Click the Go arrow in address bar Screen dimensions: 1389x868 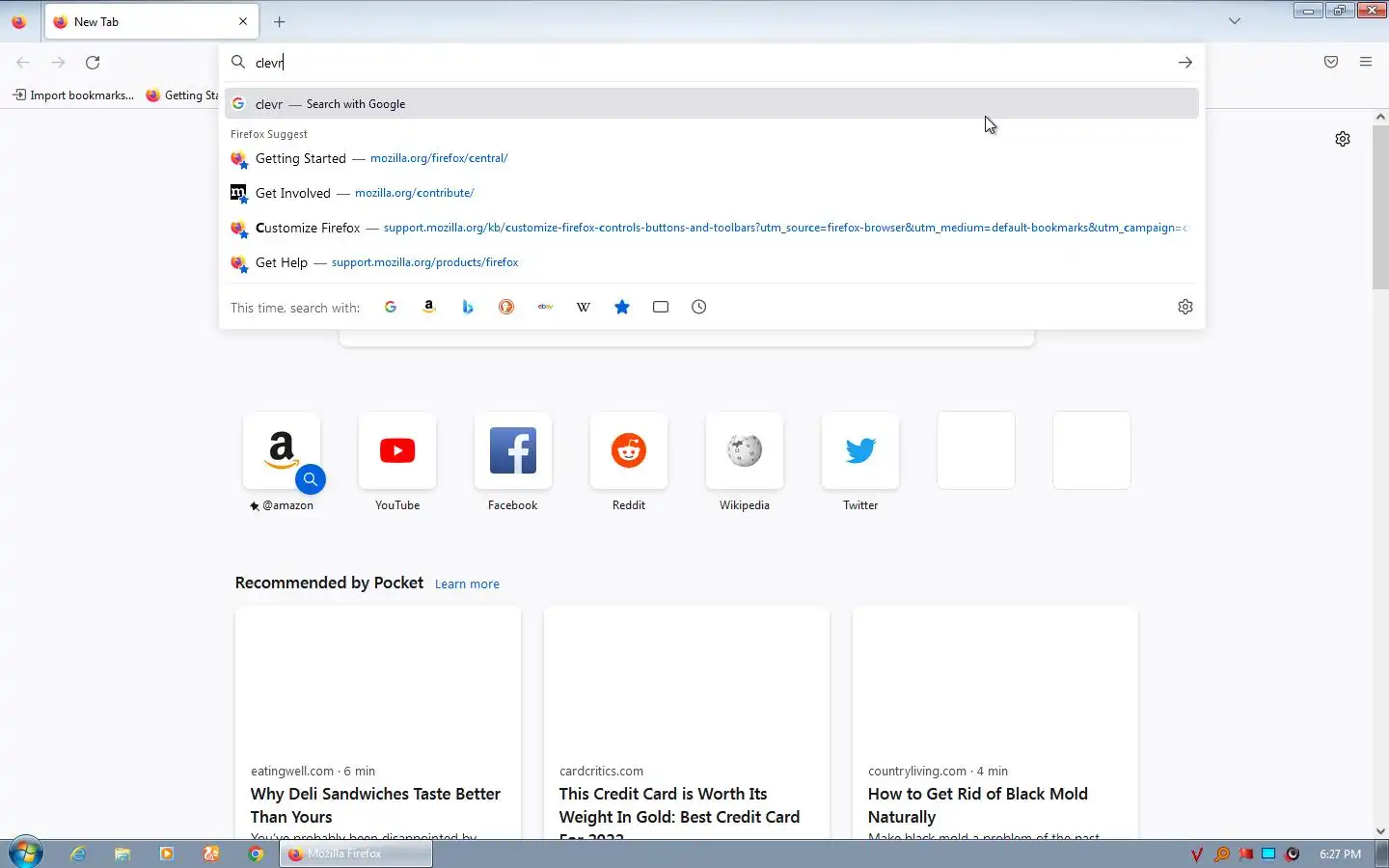1185,63
